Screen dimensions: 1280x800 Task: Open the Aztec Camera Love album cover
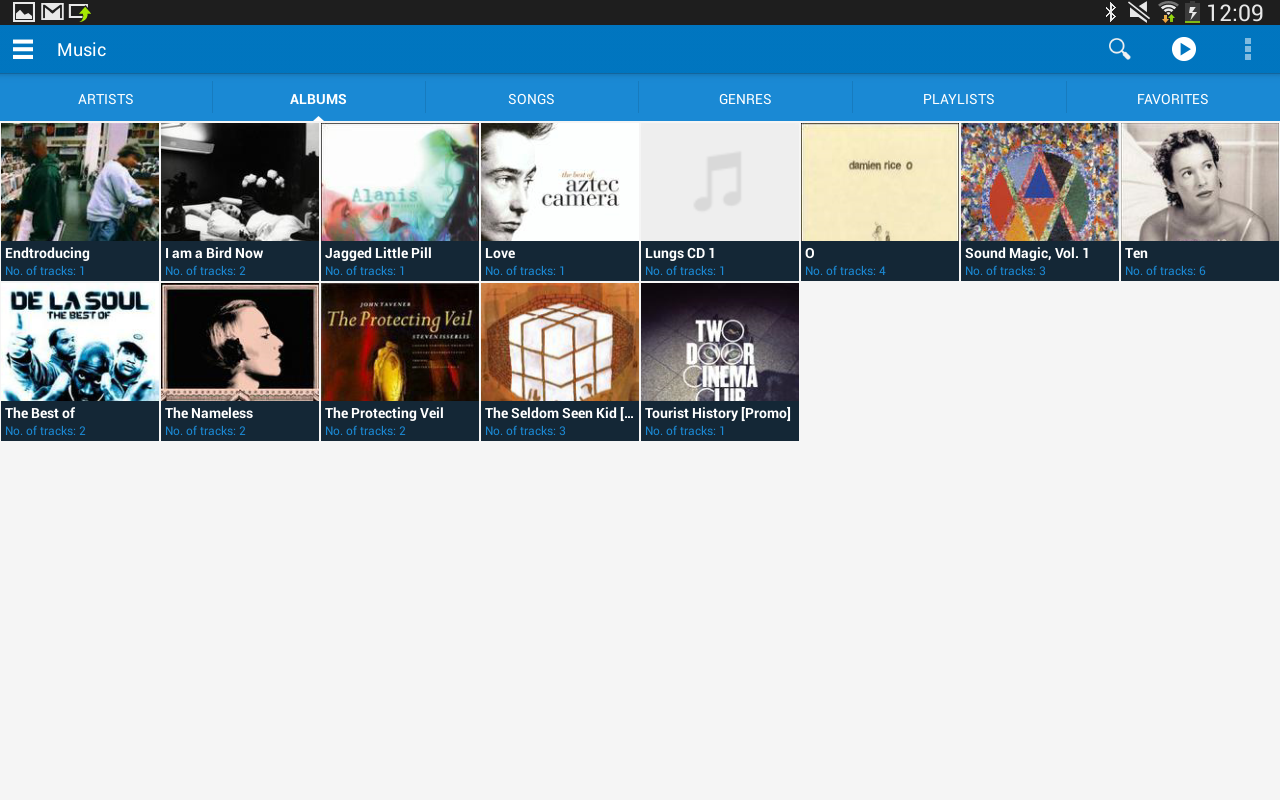pos(560,182)
